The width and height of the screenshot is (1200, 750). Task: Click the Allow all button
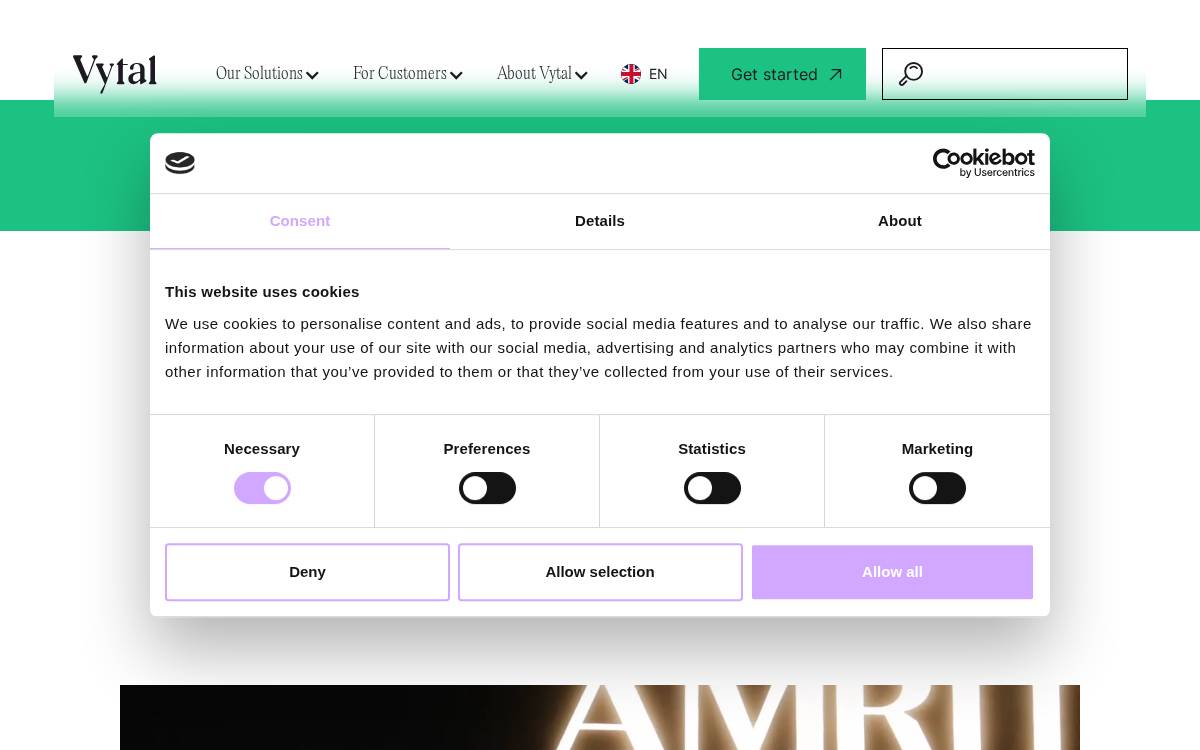point(892,572)
